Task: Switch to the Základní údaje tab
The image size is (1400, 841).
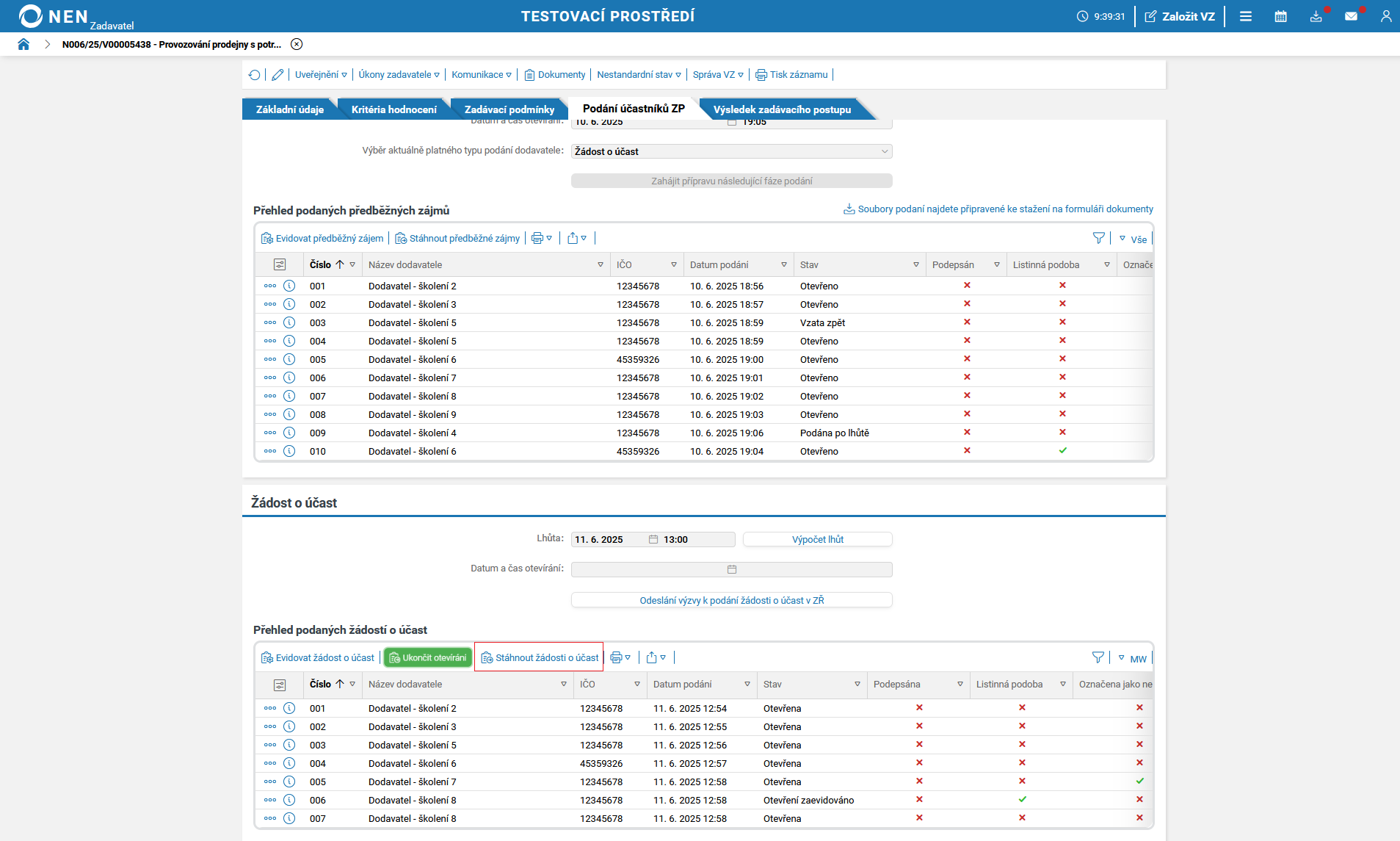Action: coord(289,109)
